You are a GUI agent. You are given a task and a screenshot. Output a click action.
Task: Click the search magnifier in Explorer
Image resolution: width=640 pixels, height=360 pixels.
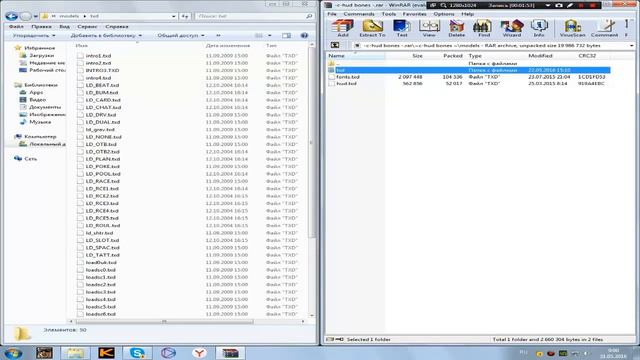coord(309,16)
